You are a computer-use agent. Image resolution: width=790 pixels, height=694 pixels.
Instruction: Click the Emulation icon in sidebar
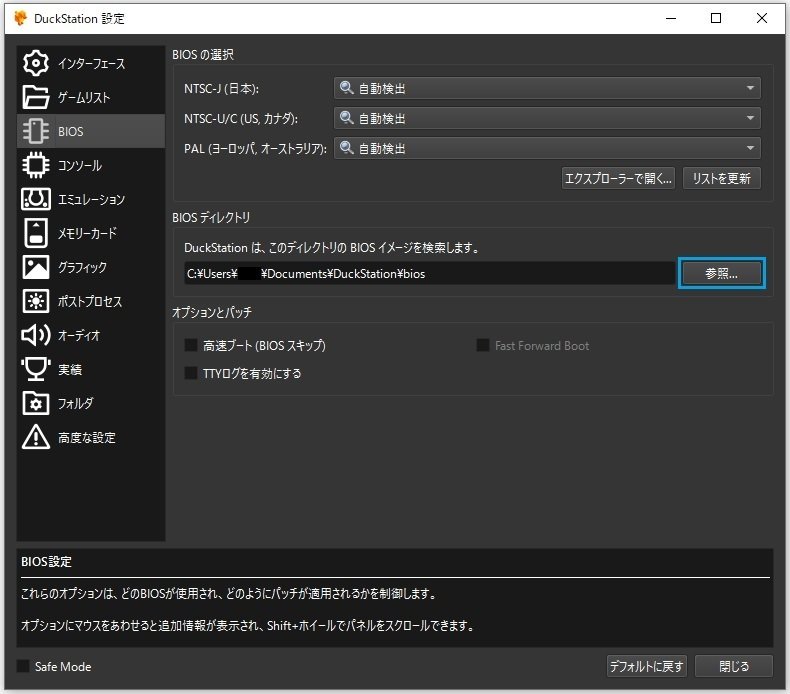click(36, 199)
